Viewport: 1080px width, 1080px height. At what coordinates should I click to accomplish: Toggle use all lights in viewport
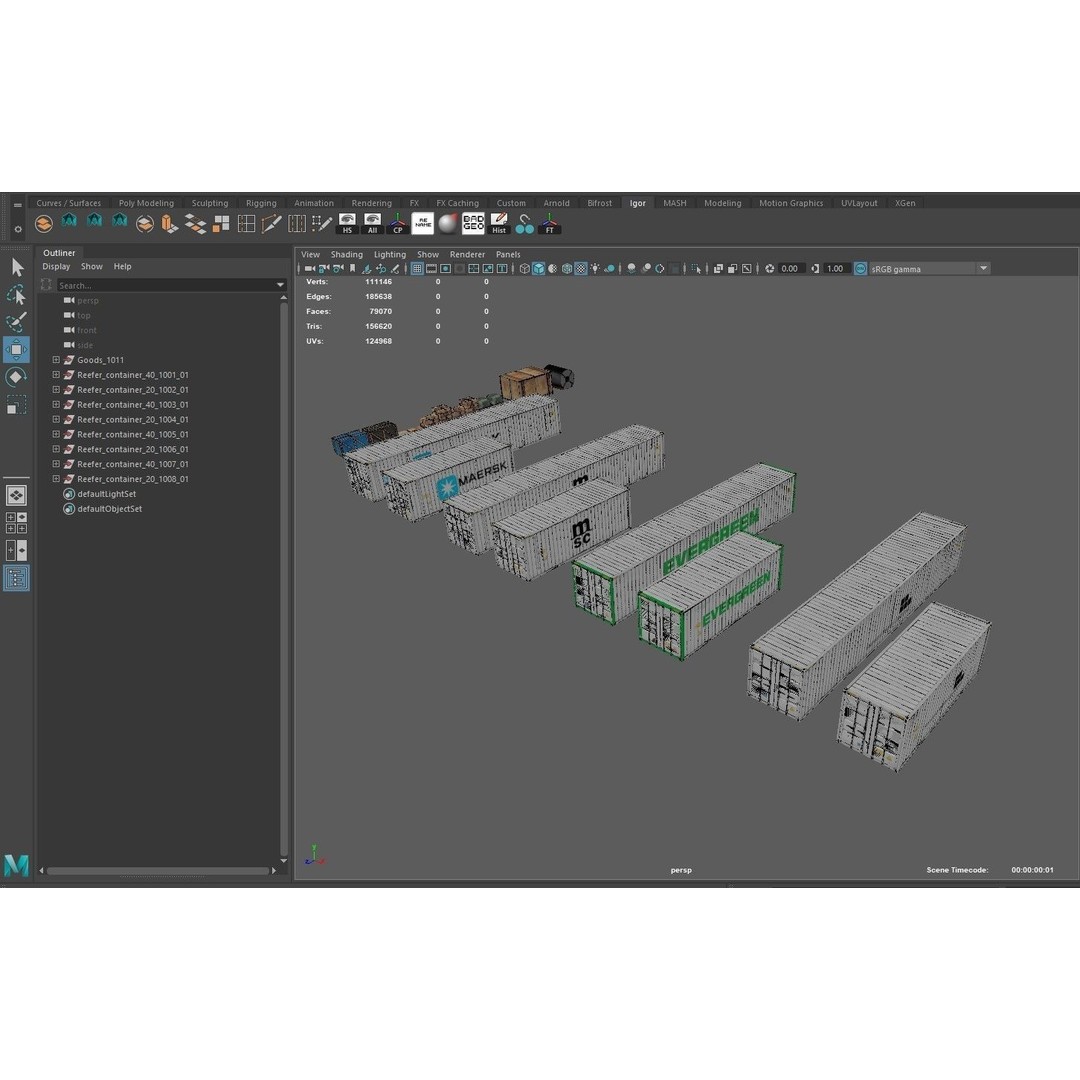click(595, 269)
